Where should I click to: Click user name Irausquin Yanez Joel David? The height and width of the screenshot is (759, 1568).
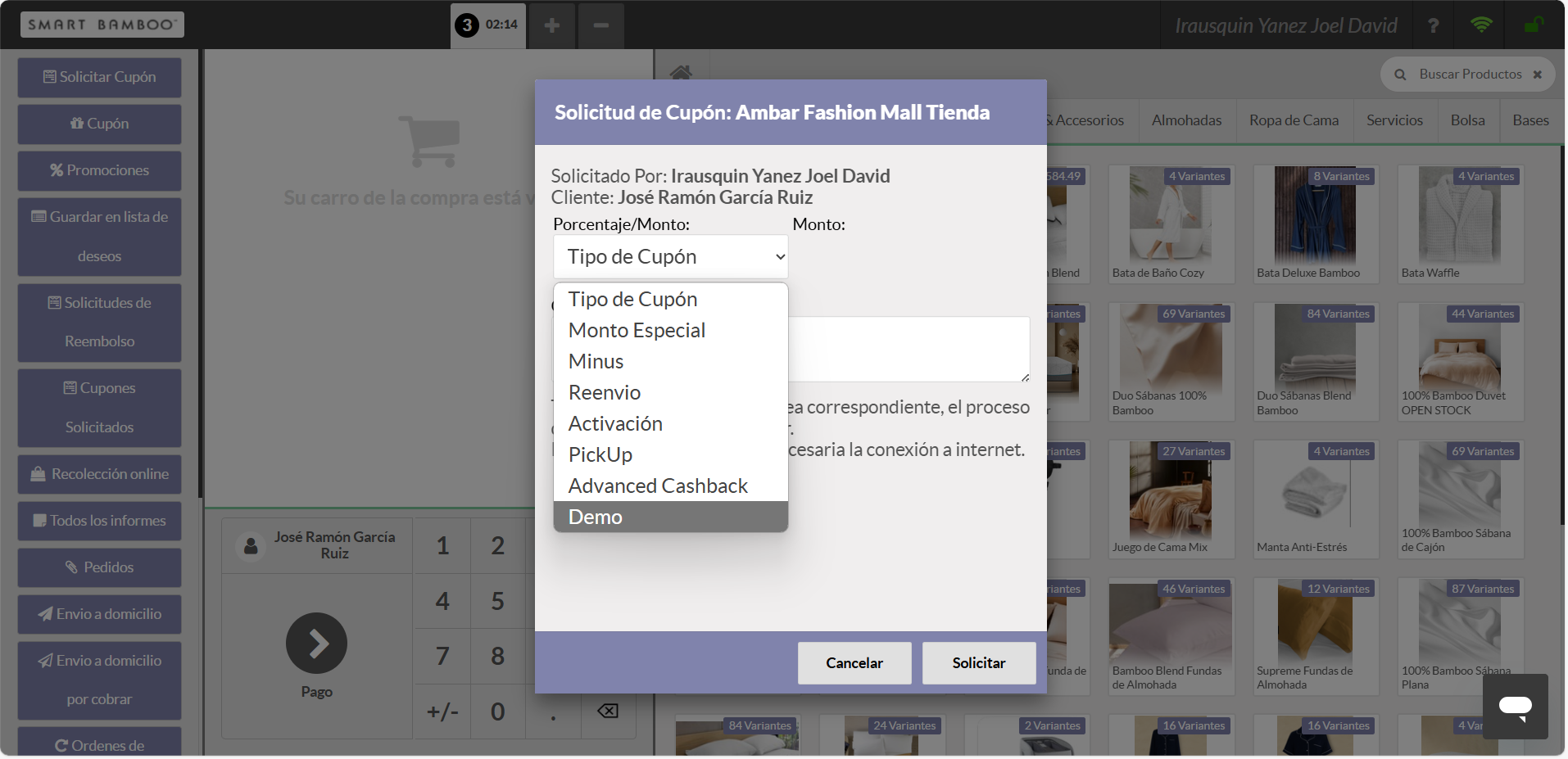(1286, 25)
